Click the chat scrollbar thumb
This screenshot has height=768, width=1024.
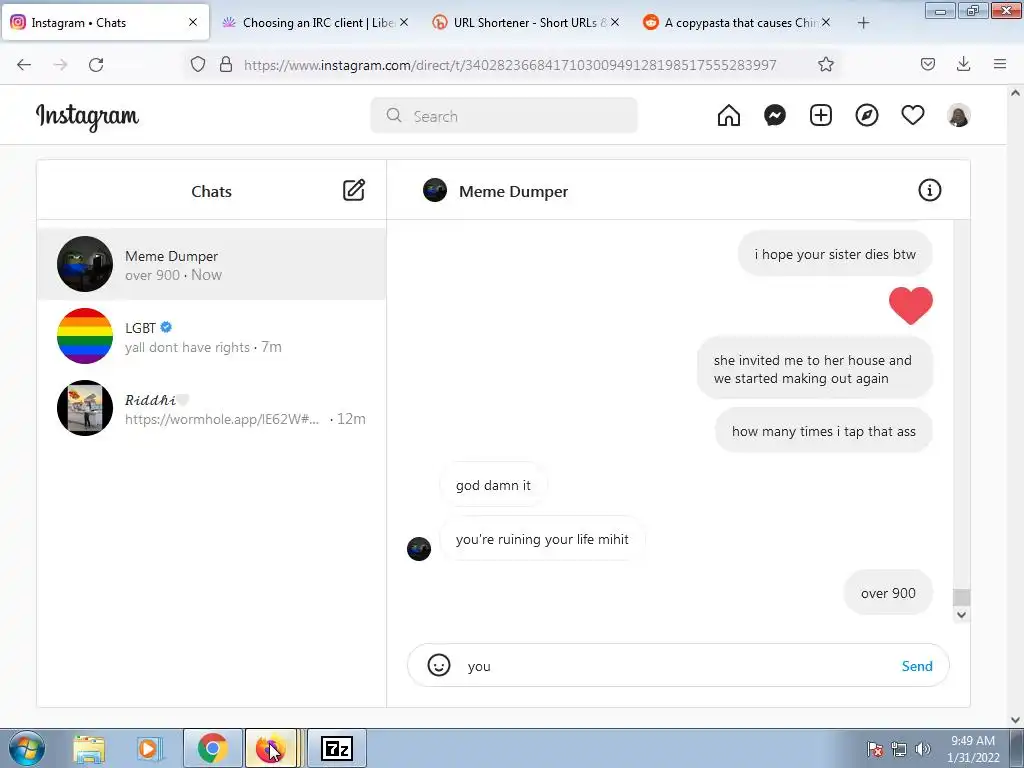coord(961,597)
